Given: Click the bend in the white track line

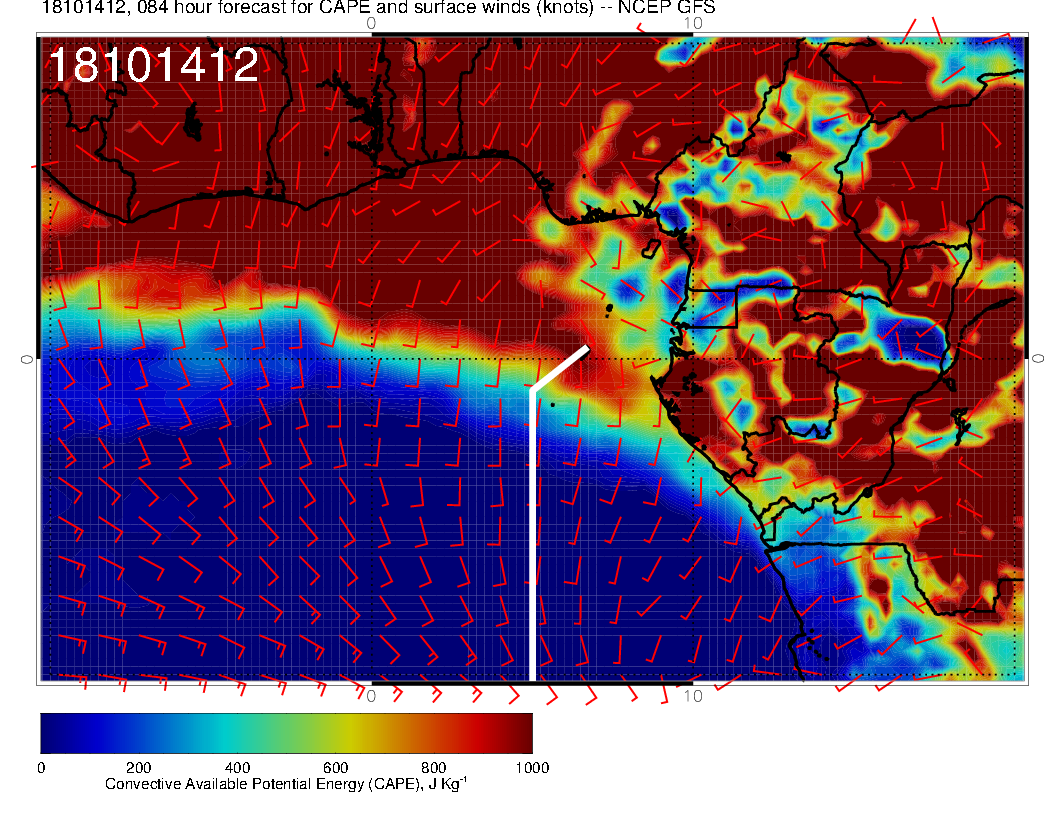Looking at the screenshot, I should (532, 389).
